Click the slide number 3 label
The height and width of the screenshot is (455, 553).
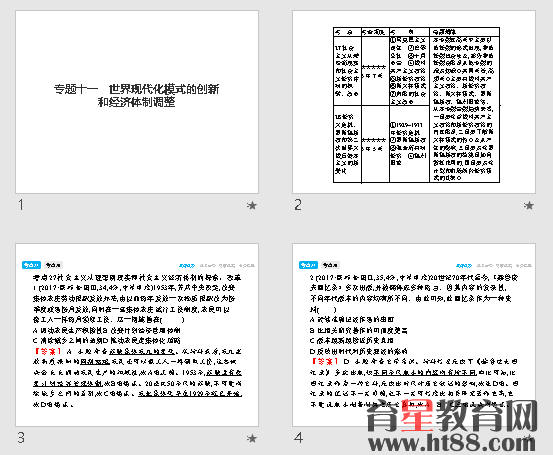coord(21,438)
